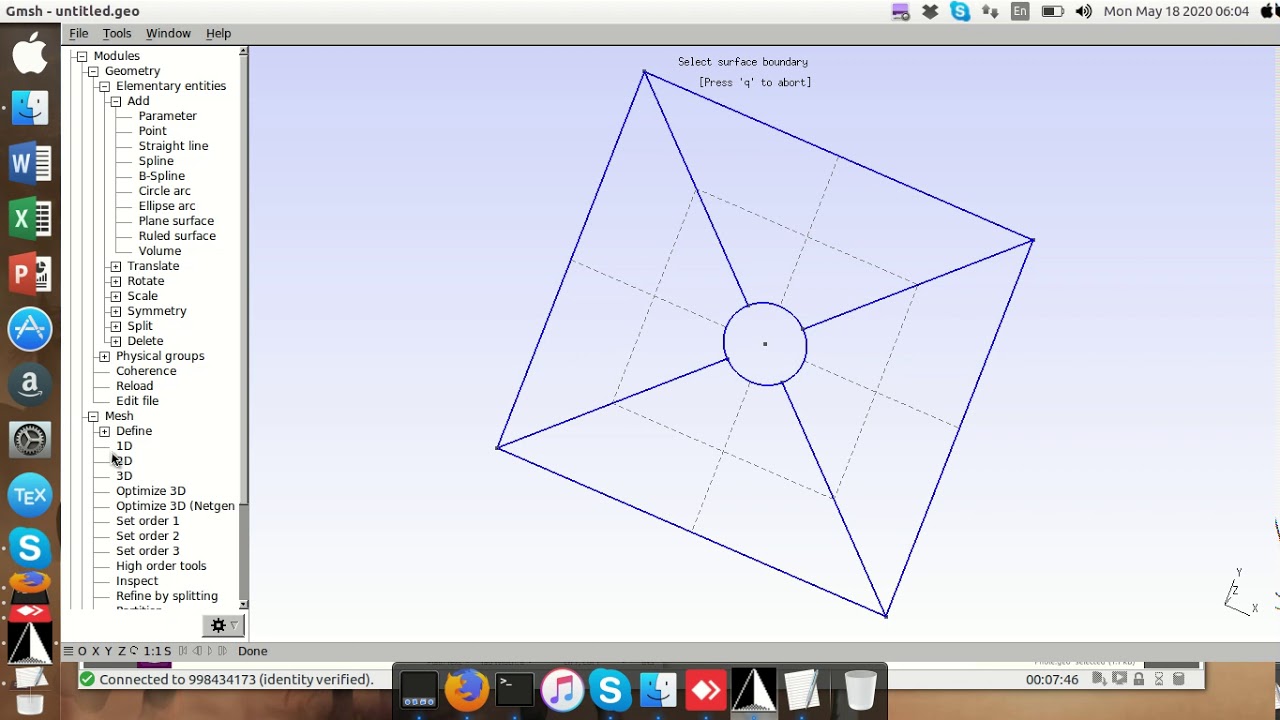Click the rotate view icon in status bar
The width and height of the screenshot is (1280, 720).
[x=134, y=651]
